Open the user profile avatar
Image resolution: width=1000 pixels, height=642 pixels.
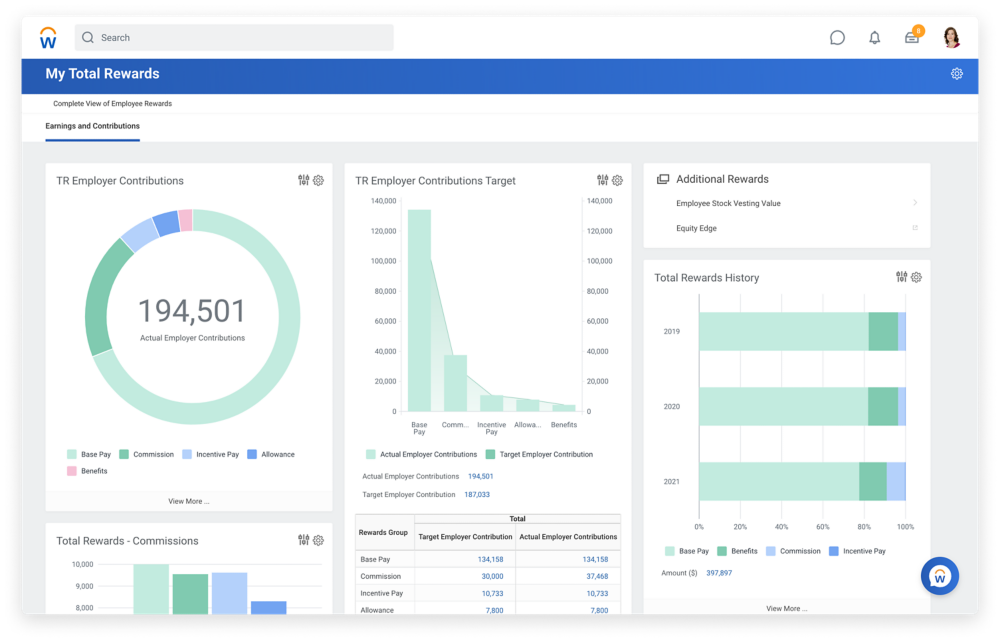951,38
